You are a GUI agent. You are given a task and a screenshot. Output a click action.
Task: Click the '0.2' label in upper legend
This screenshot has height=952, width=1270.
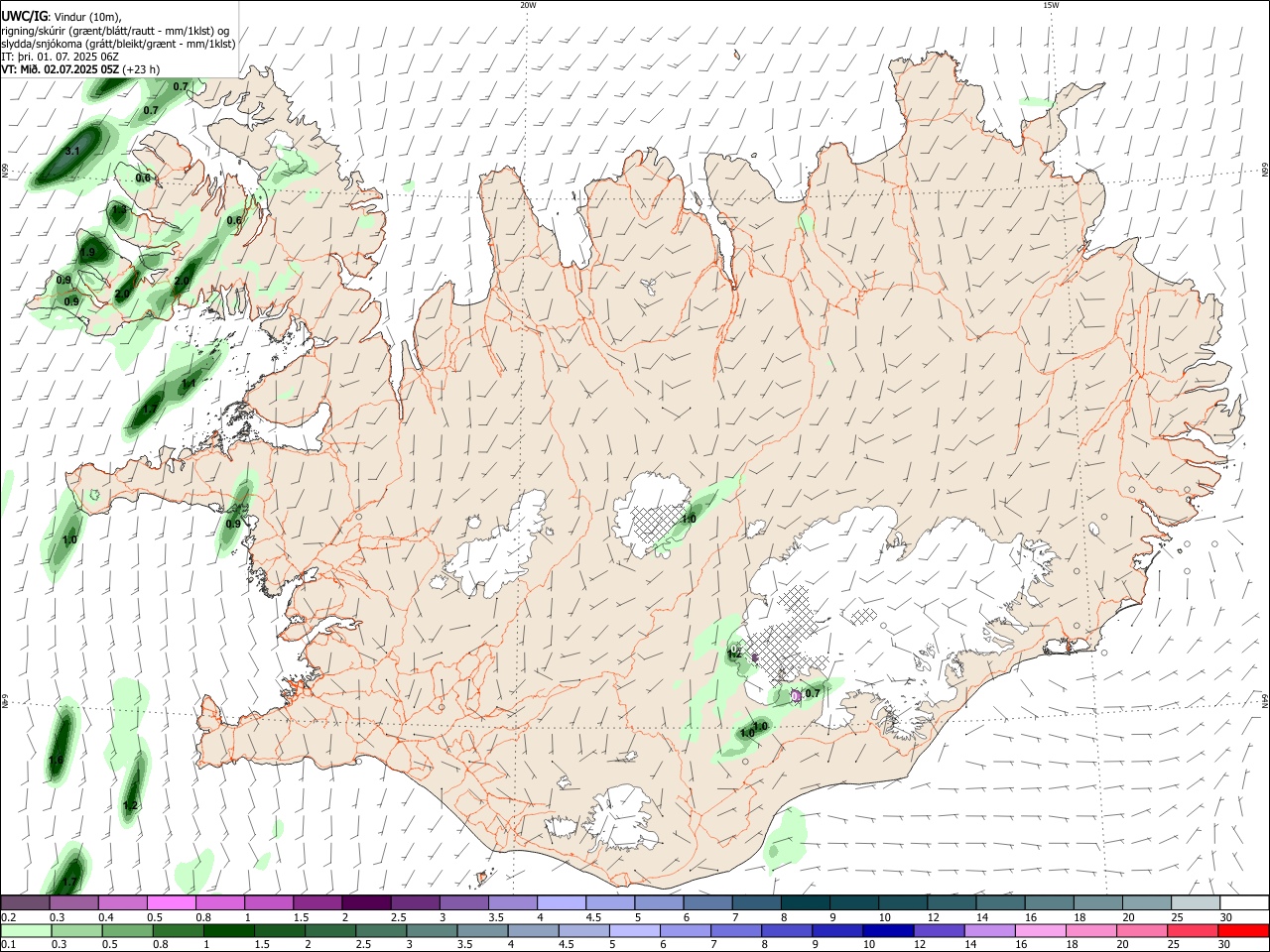pos(8,917)
